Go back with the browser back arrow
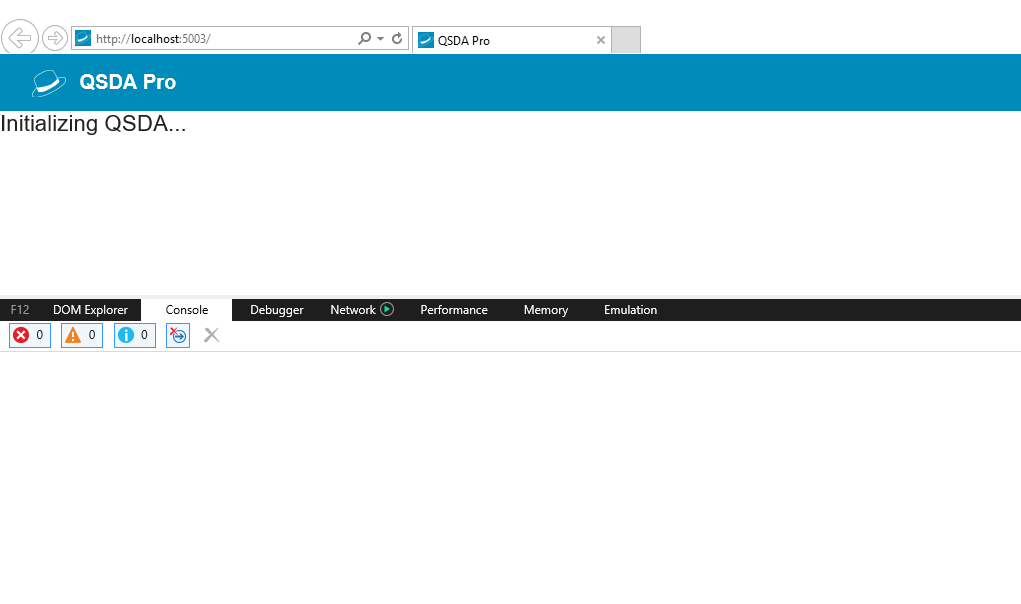The width and height of the screenshot is (1021, 604). [20, 37]
